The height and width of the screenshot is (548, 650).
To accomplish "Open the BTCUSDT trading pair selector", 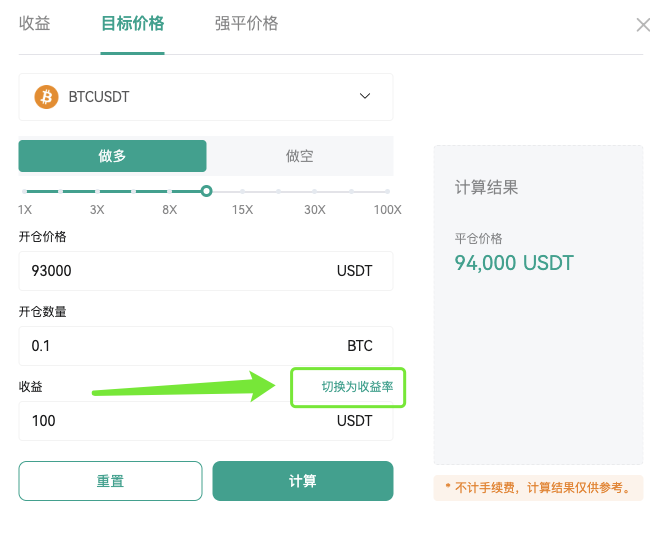I will [206, 97].
